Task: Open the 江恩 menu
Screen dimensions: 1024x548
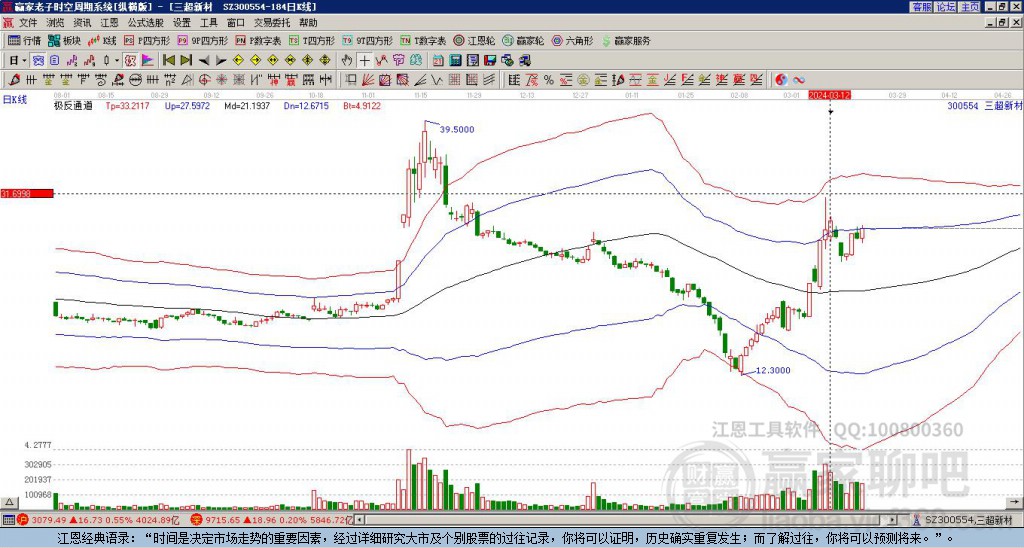Action: (x=110, y=23)
